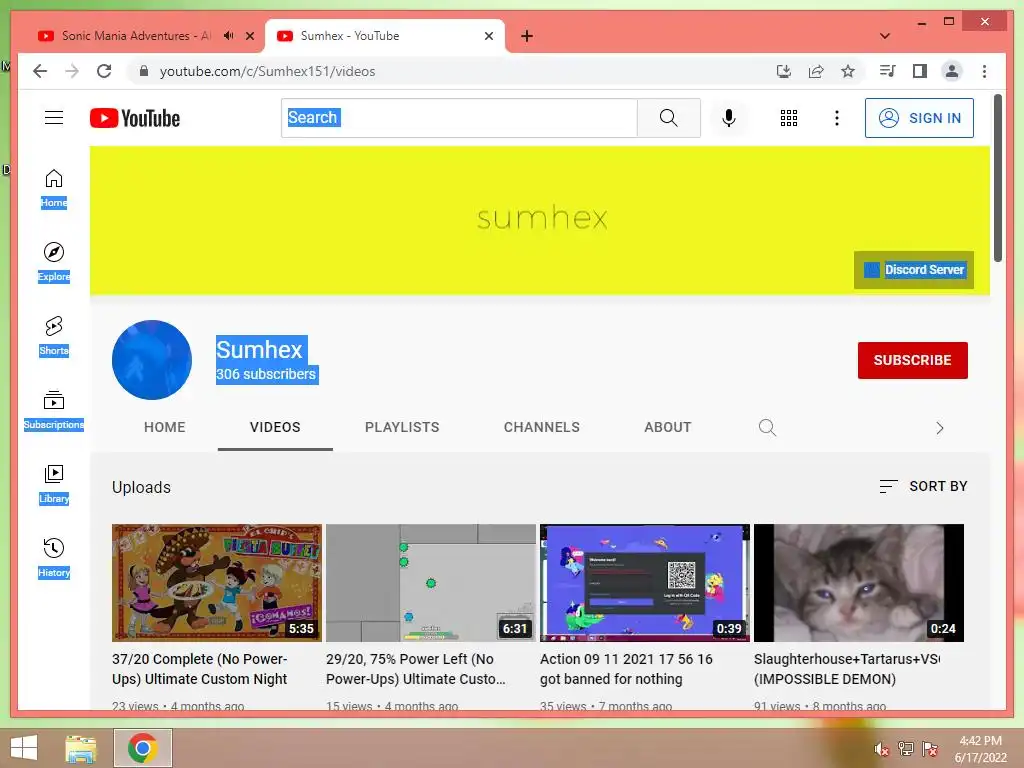Open the gray map 6:31 video thumbnail
Viewport: 1024px width, 768px height.
coord(431,583)
